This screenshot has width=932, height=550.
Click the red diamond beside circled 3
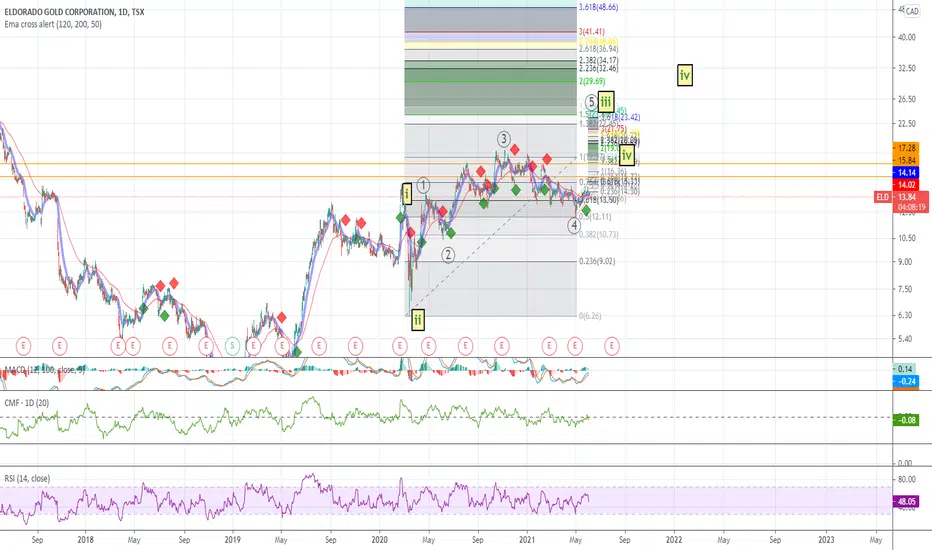(x=515, y=149)
